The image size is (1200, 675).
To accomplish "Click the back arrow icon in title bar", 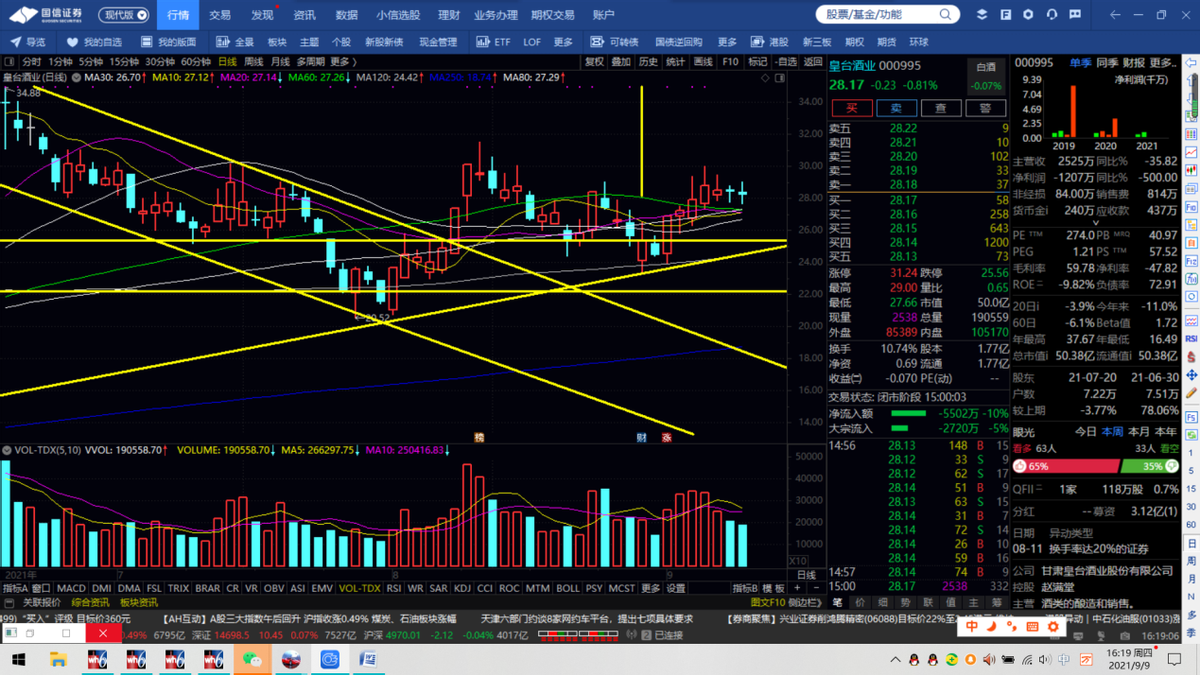I will click(x=1116, y=15).
